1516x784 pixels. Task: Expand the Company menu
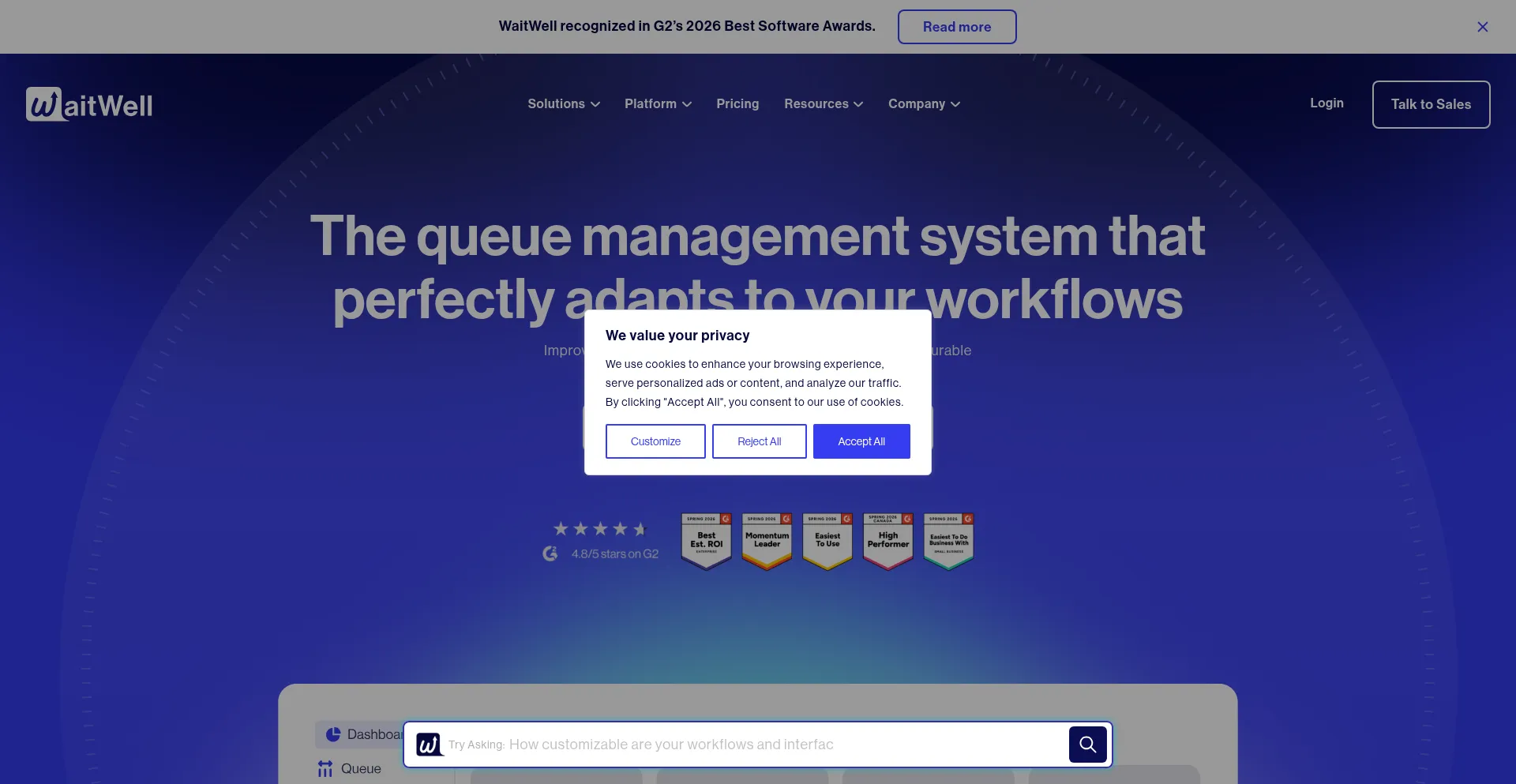[x=924, y=103]
